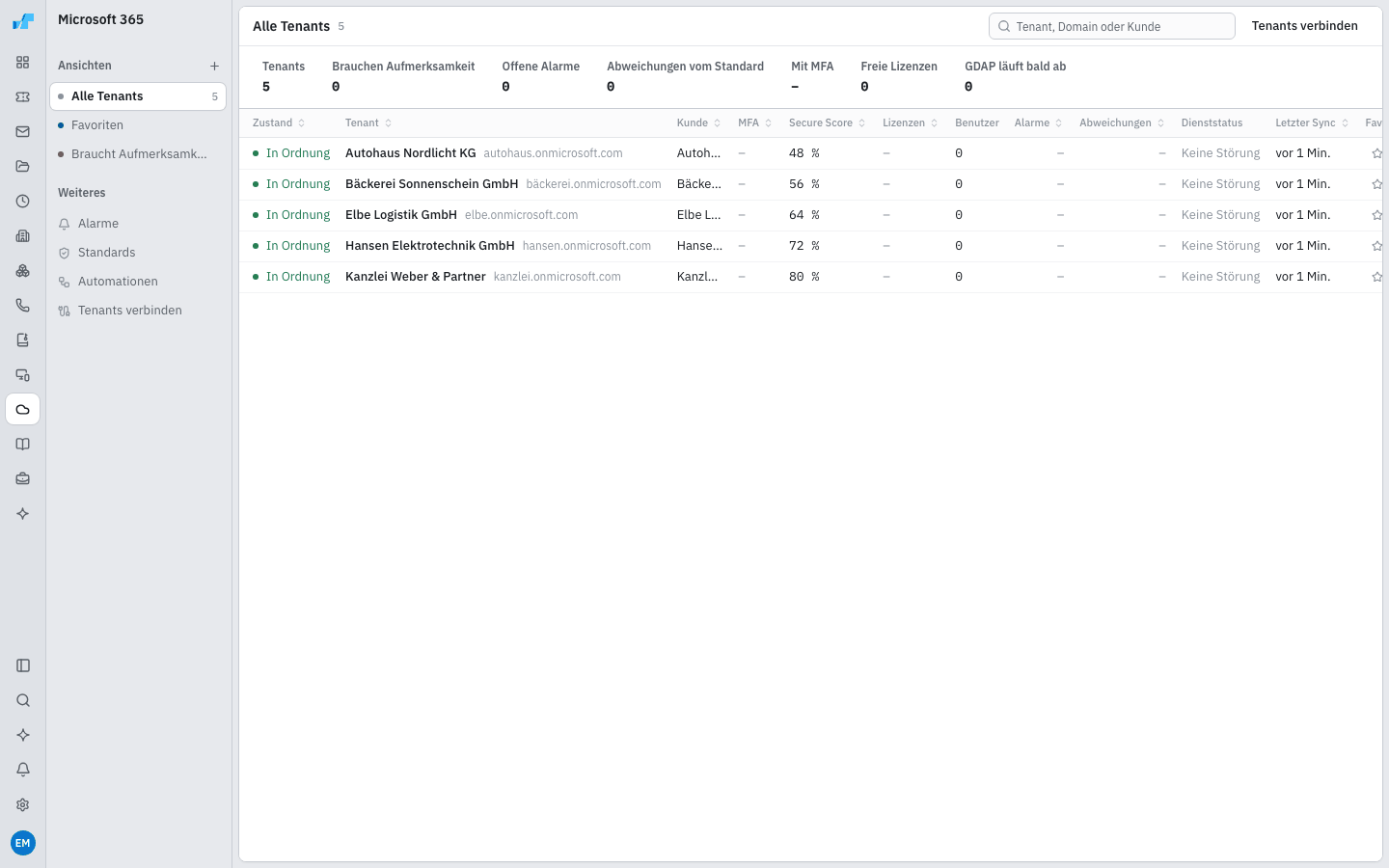Click Keine Störung in the Bäckerei Sonnenschein row

pos(1220,184)
